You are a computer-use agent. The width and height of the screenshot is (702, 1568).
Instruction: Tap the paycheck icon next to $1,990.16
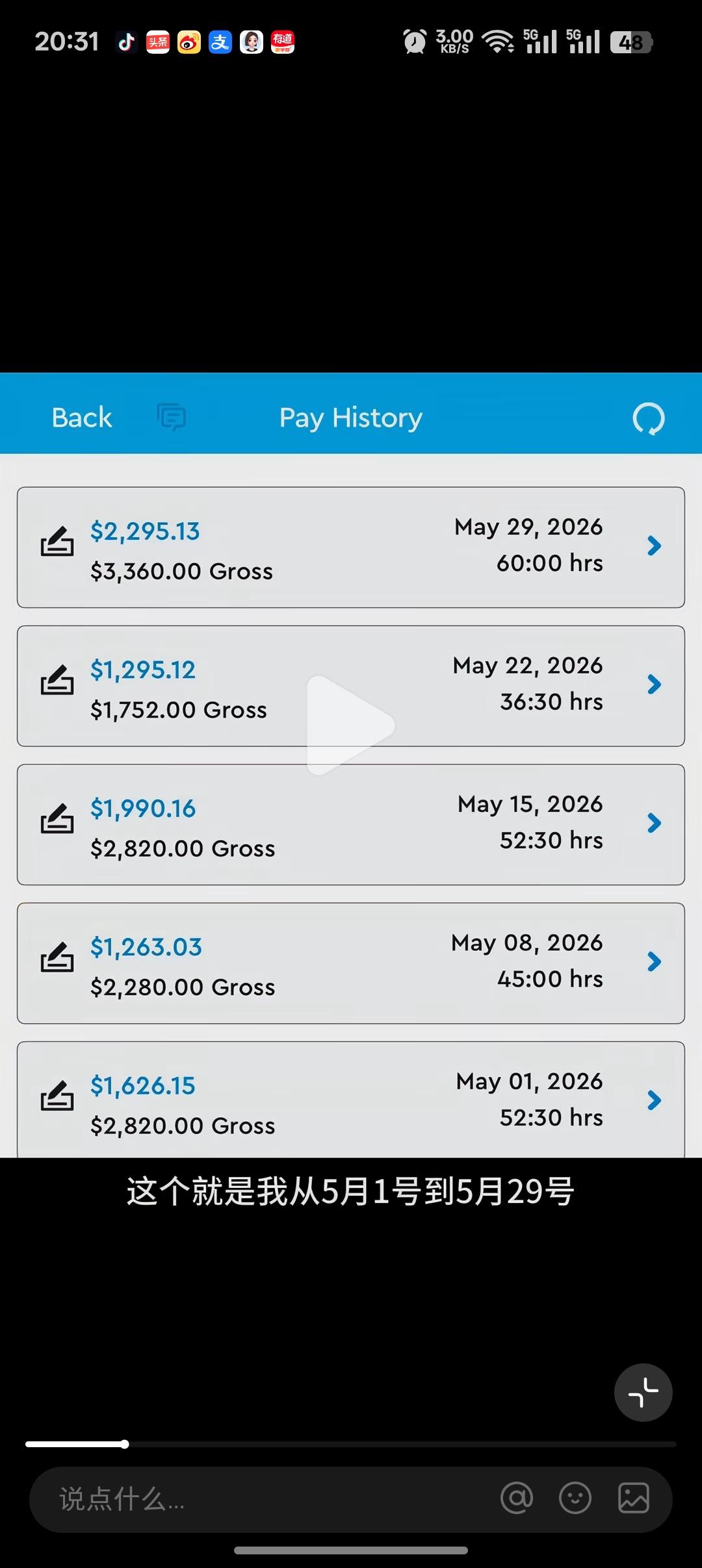(x=57, y=818)
